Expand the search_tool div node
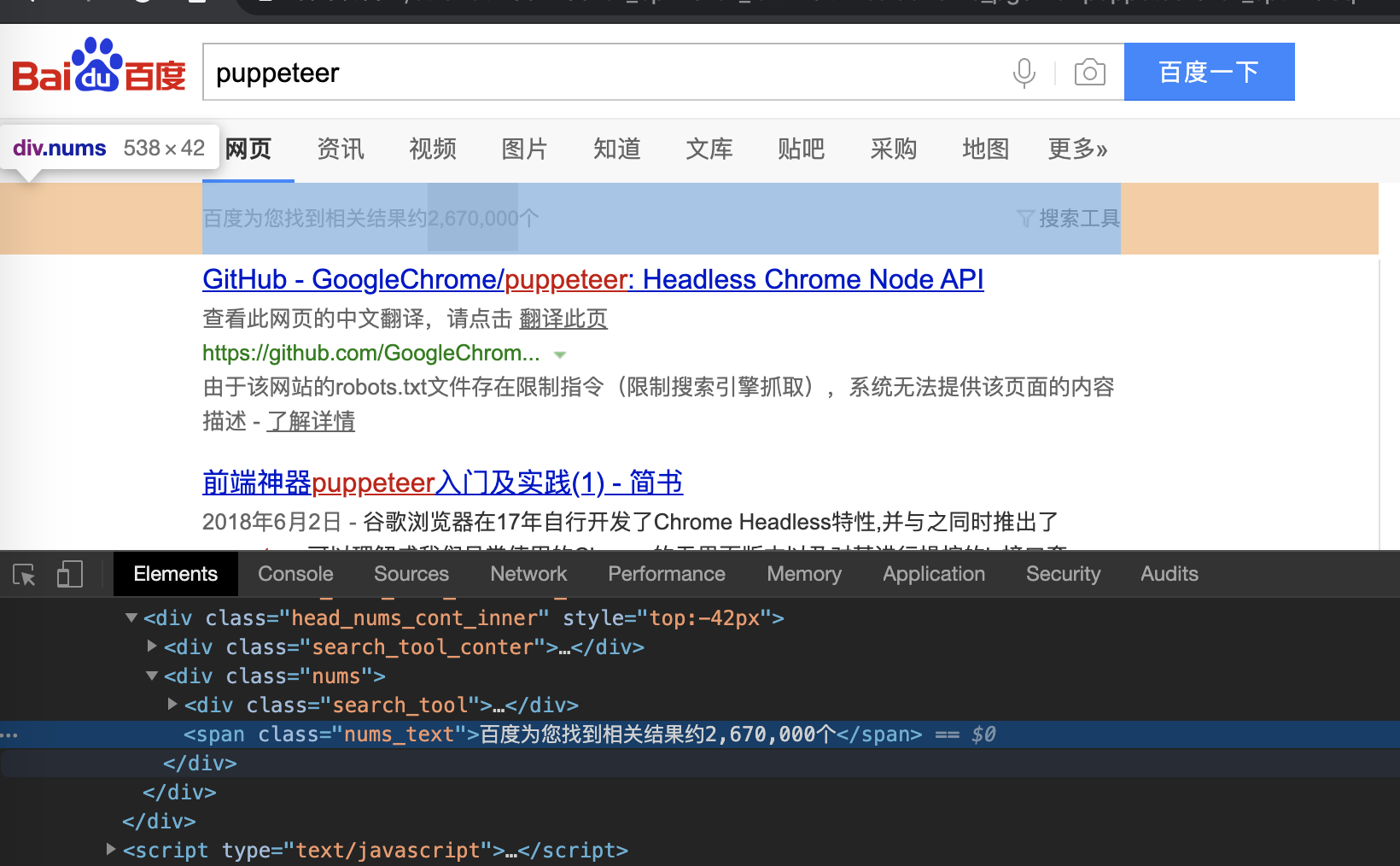Screen dimensions: 1400x866 (x=172, y=705)
